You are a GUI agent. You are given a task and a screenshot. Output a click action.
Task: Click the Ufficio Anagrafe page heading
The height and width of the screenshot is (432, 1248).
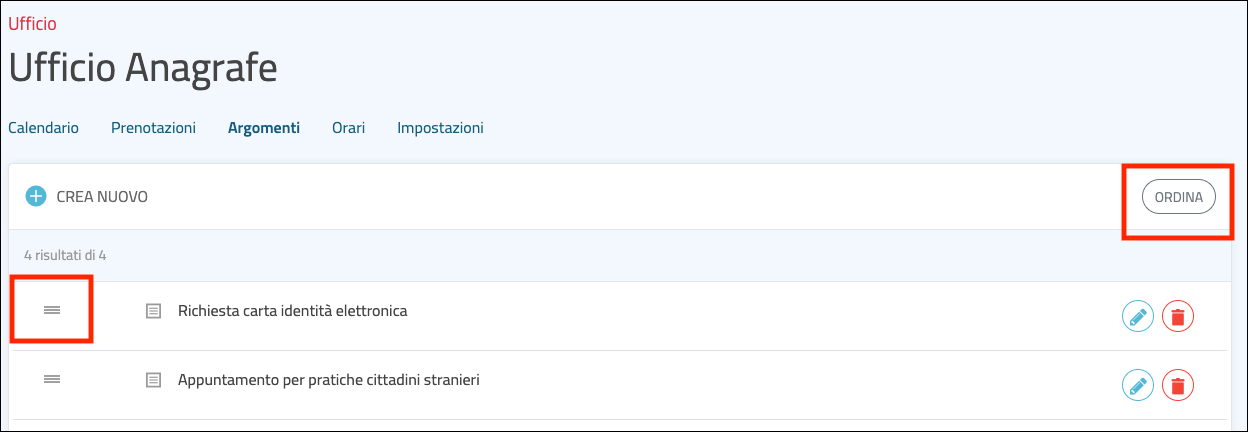(143, 68)
